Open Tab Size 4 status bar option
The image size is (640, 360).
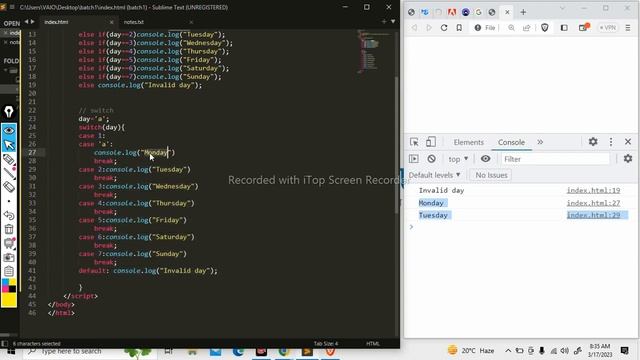click(326, 343)
